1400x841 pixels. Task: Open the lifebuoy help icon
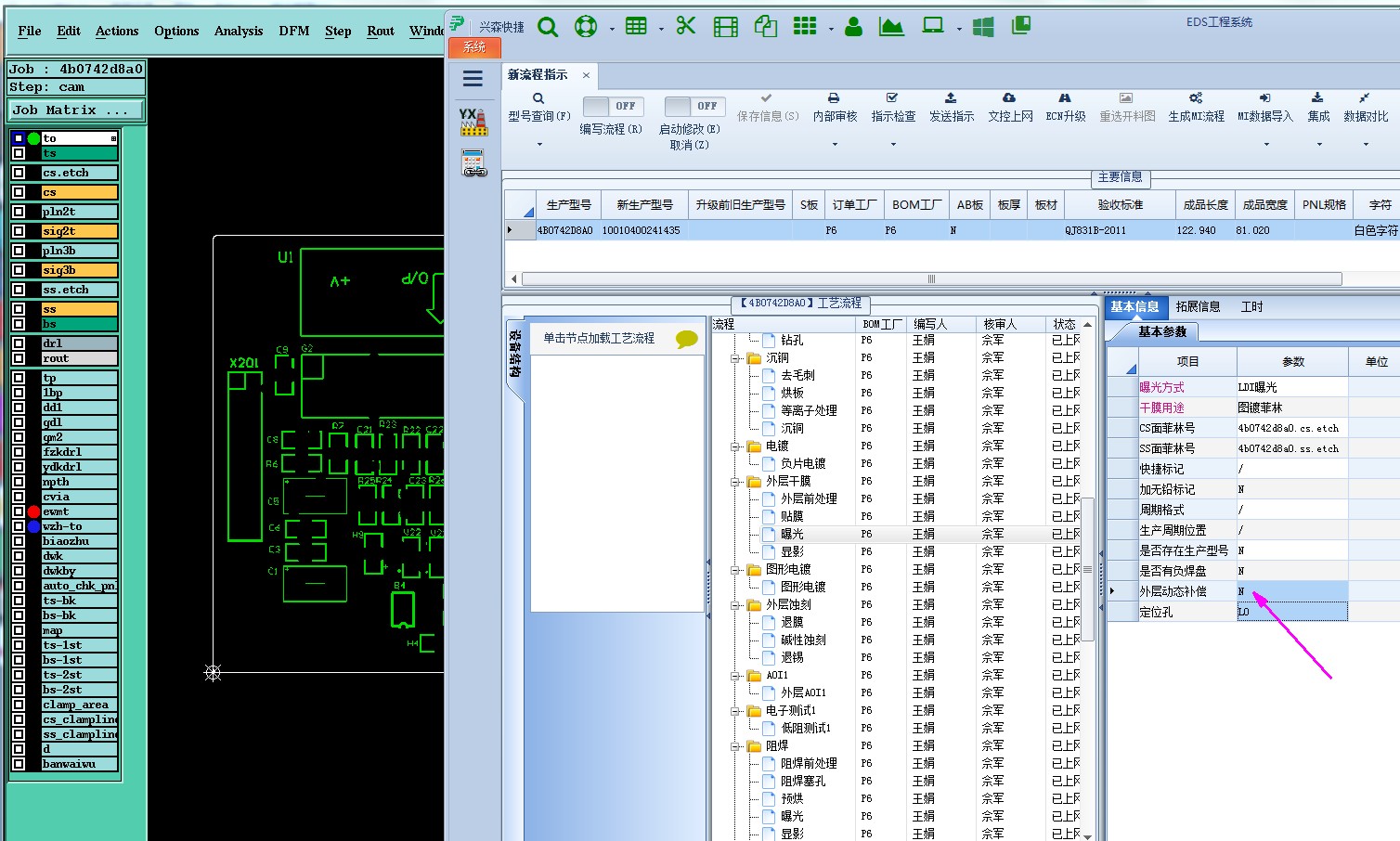coord(586,27)
